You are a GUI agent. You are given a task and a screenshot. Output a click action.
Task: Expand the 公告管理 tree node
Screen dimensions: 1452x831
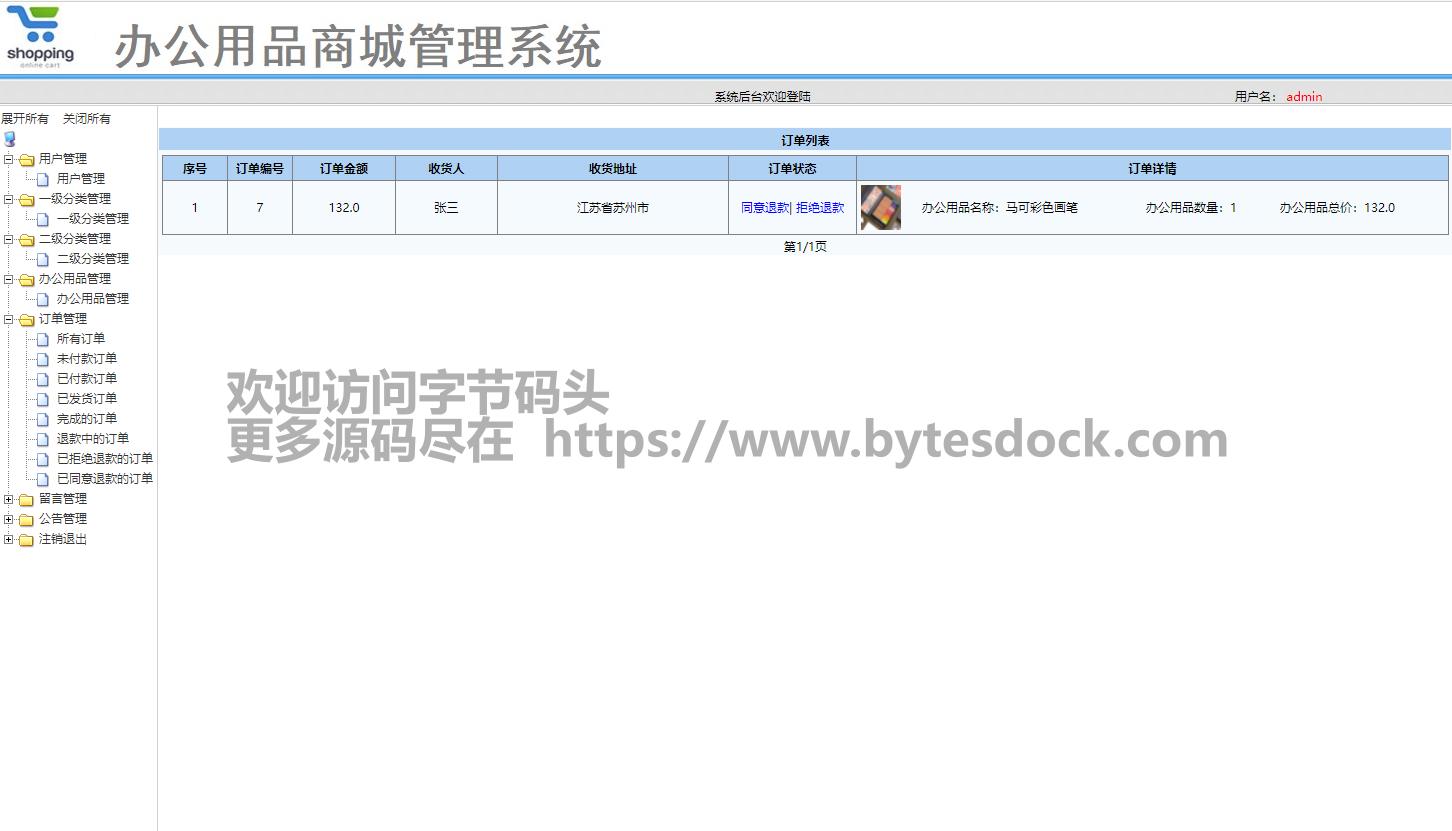point(9,519)
